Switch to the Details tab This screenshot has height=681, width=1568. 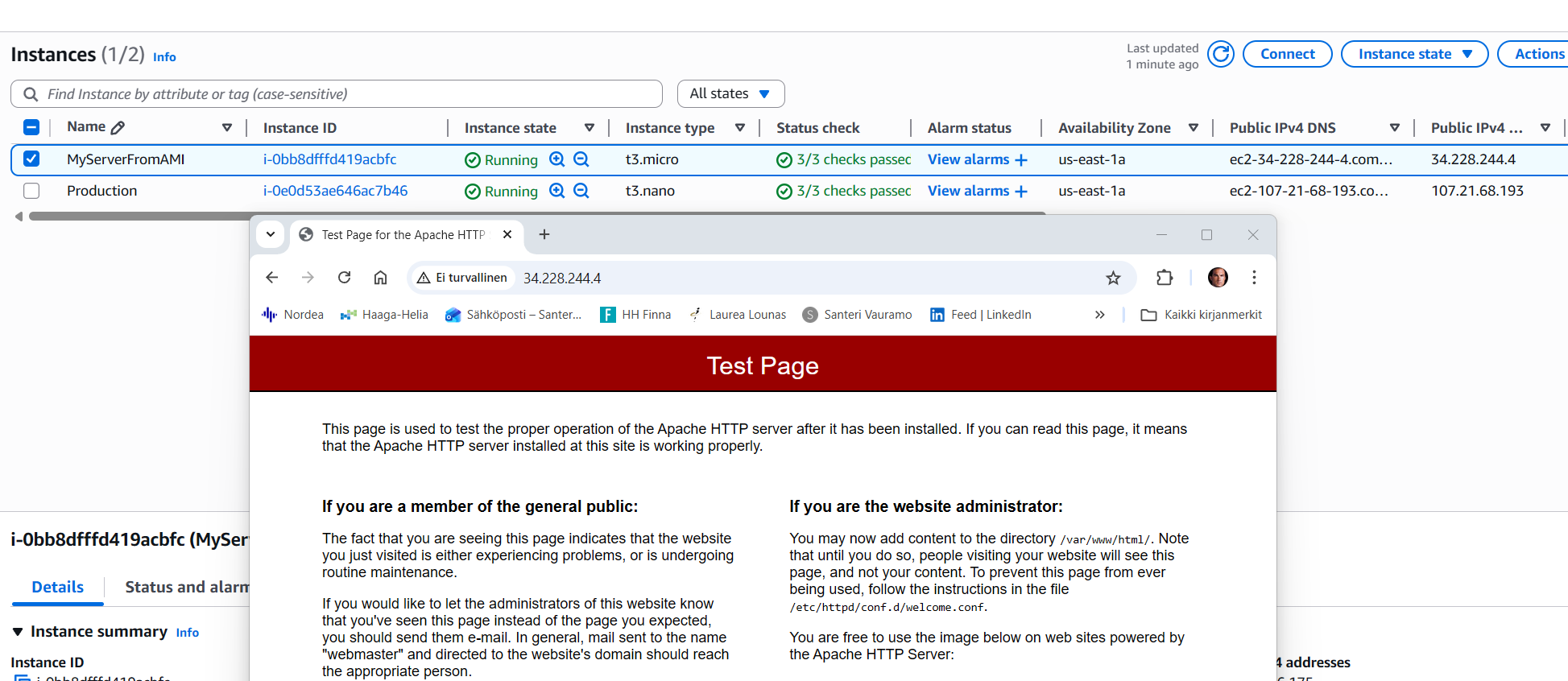pyautogui.click(x=57, y=587)
